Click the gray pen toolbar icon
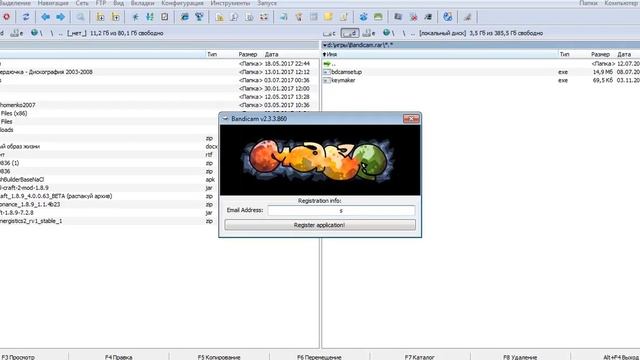Image resolution: width=640 pixels, height=360 pixels. 468,17
